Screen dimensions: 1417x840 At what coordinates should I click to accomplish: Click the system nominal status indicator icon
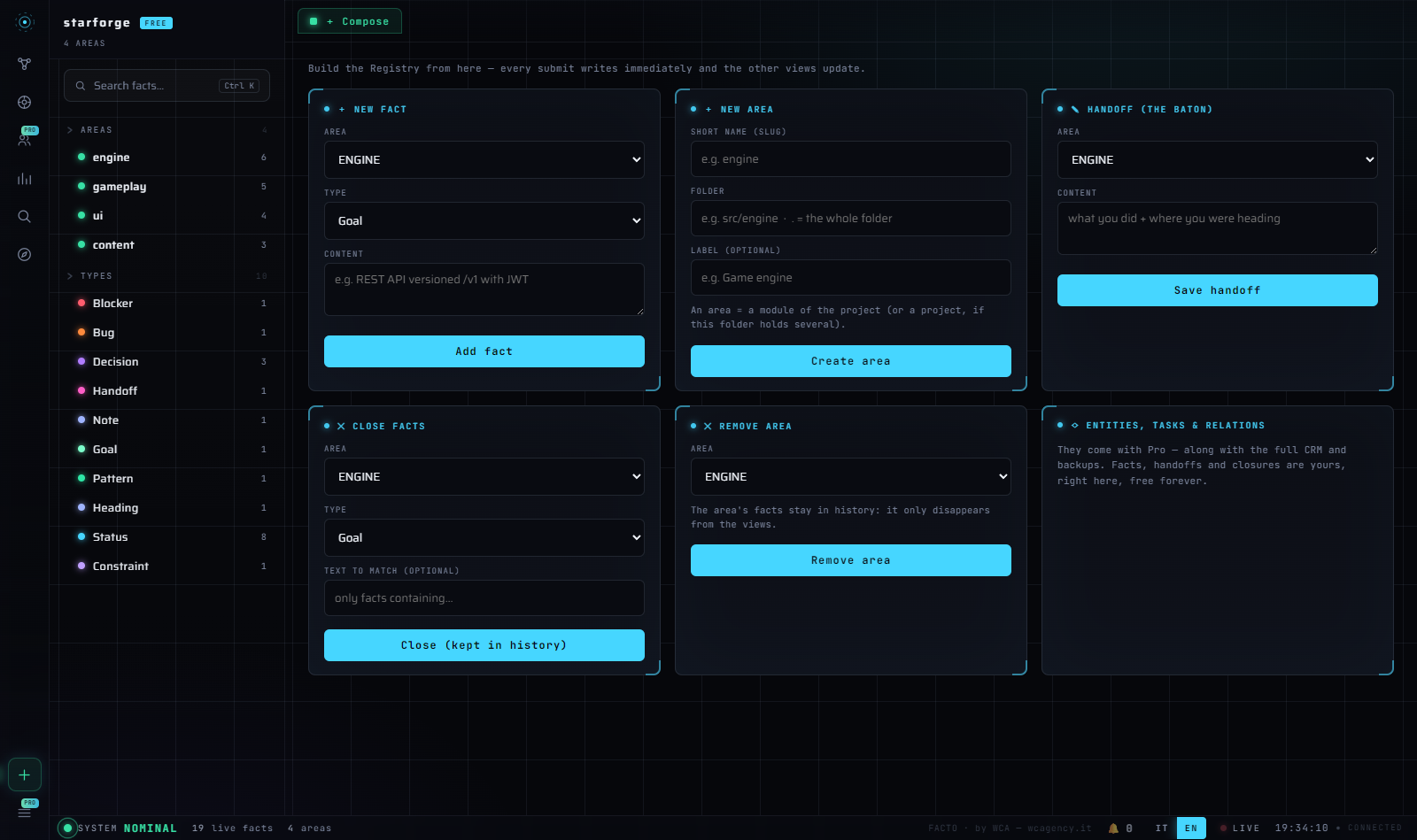[x=67, y=828]
